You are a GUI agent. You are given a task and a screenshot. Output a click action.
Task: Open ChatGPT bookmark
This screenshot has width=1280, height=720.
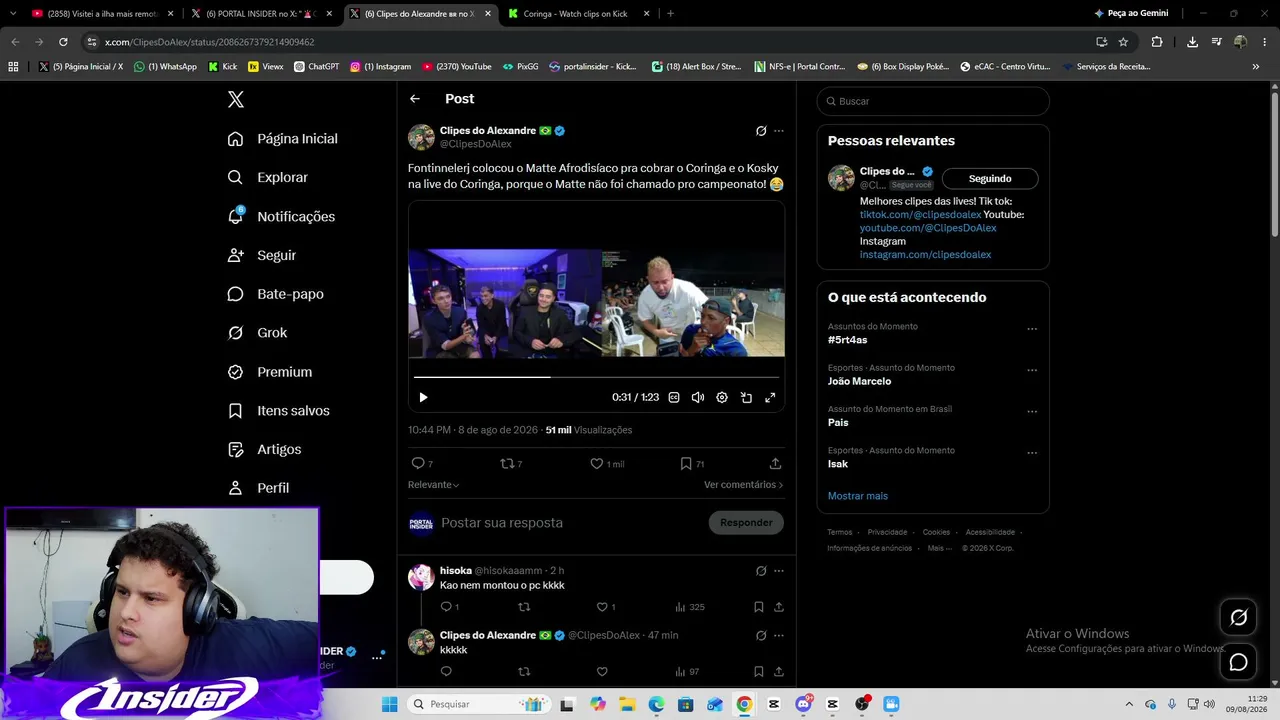tap(316, 67)
